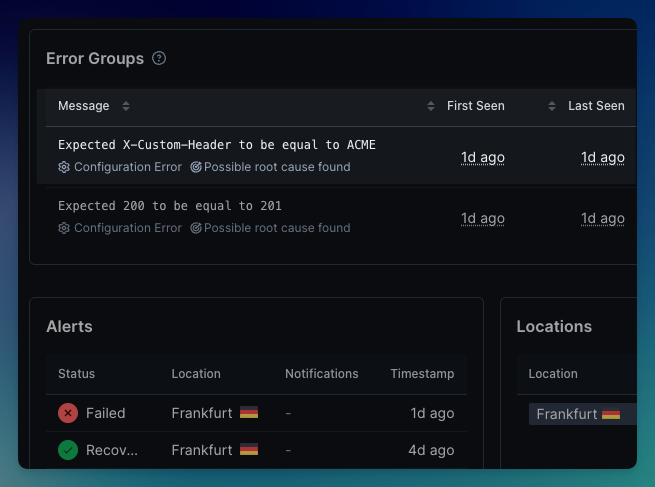655x487 pixels.
Task: Click root cause target icon in Expected 200 row
Action: click(x=196, y=228)
